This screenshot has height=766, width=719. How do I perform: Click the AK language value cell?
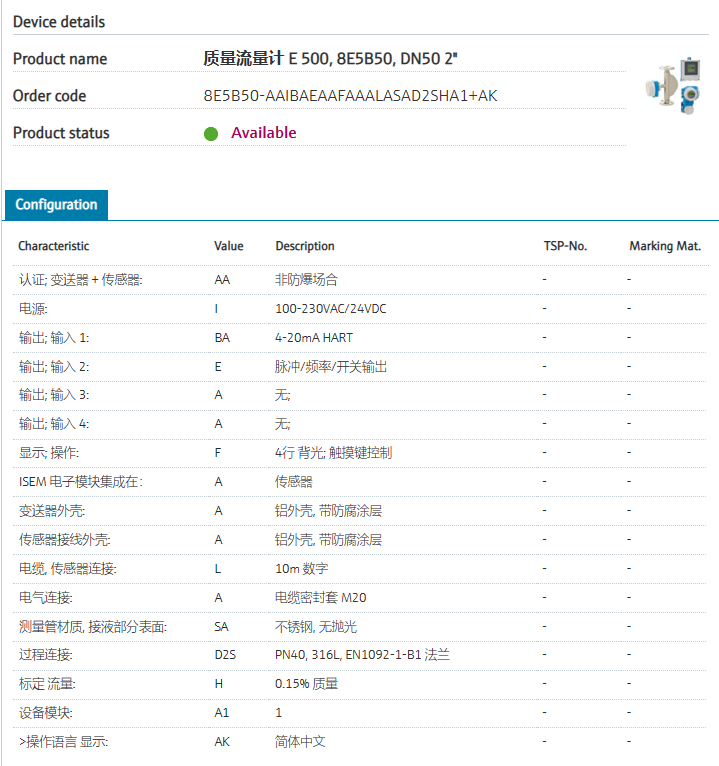coord(222,742)
